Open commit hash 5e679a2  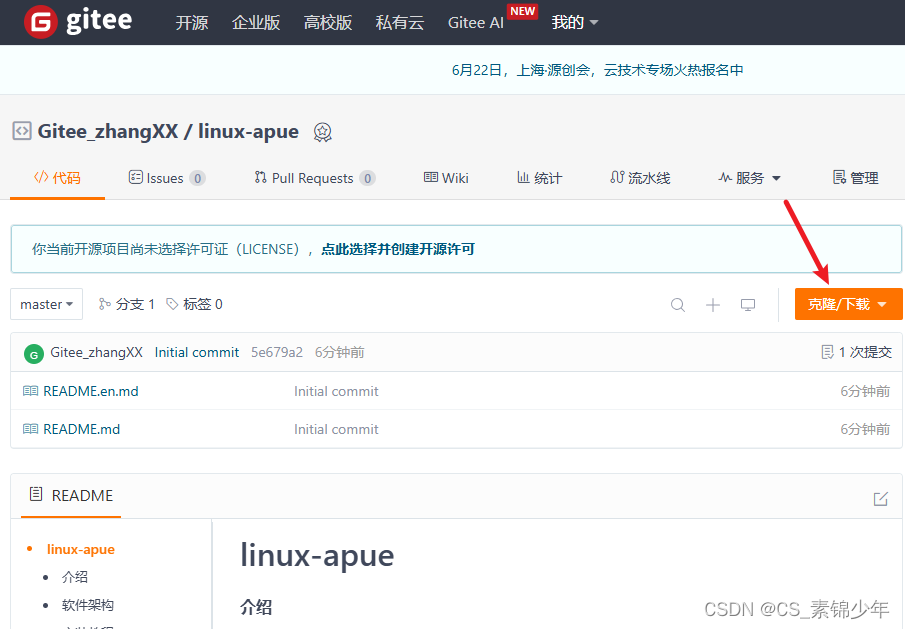click(x=276, y=352)
